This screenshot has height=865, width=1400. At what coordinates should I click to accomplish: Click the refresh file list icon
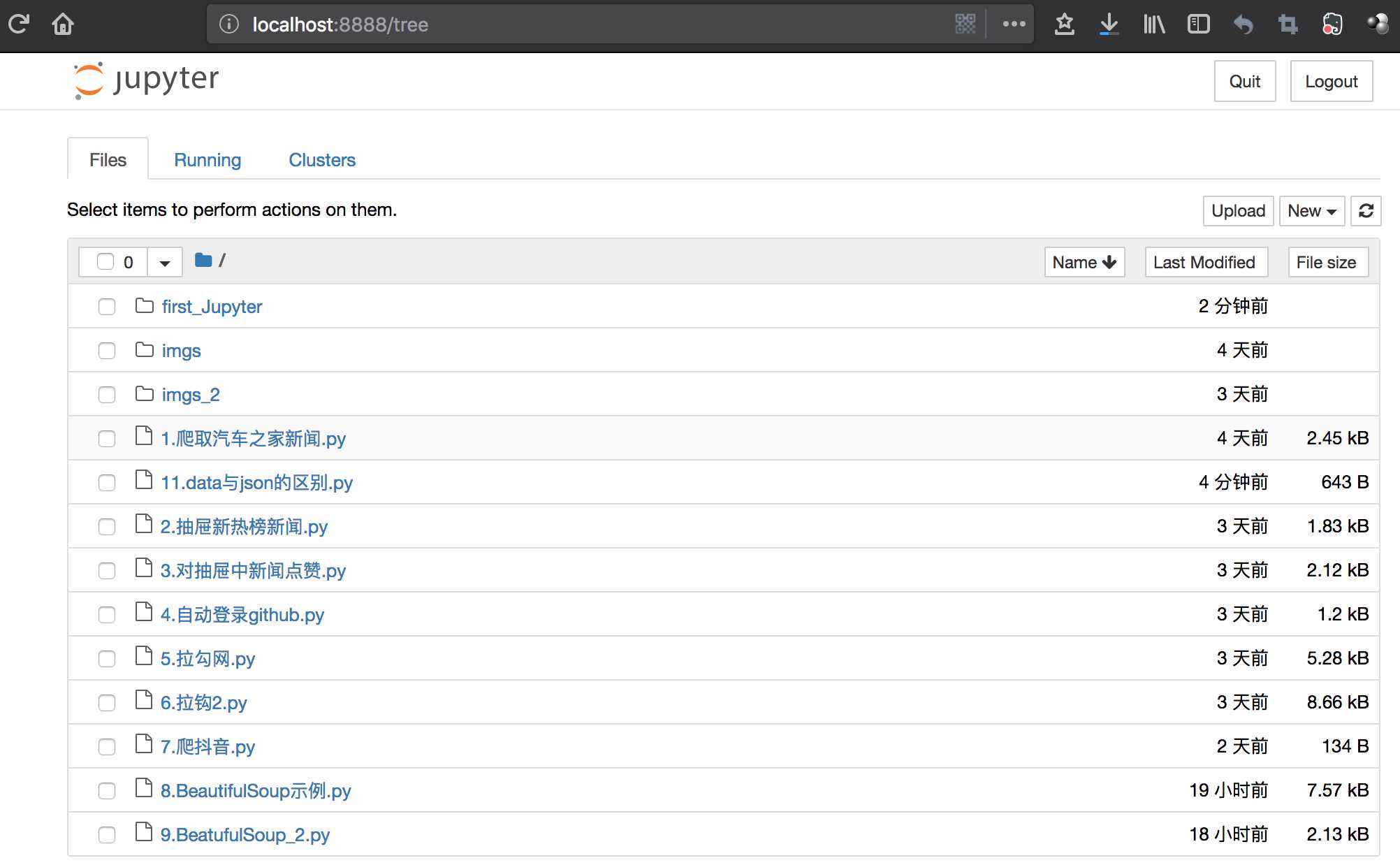[x=1366, y=210]
